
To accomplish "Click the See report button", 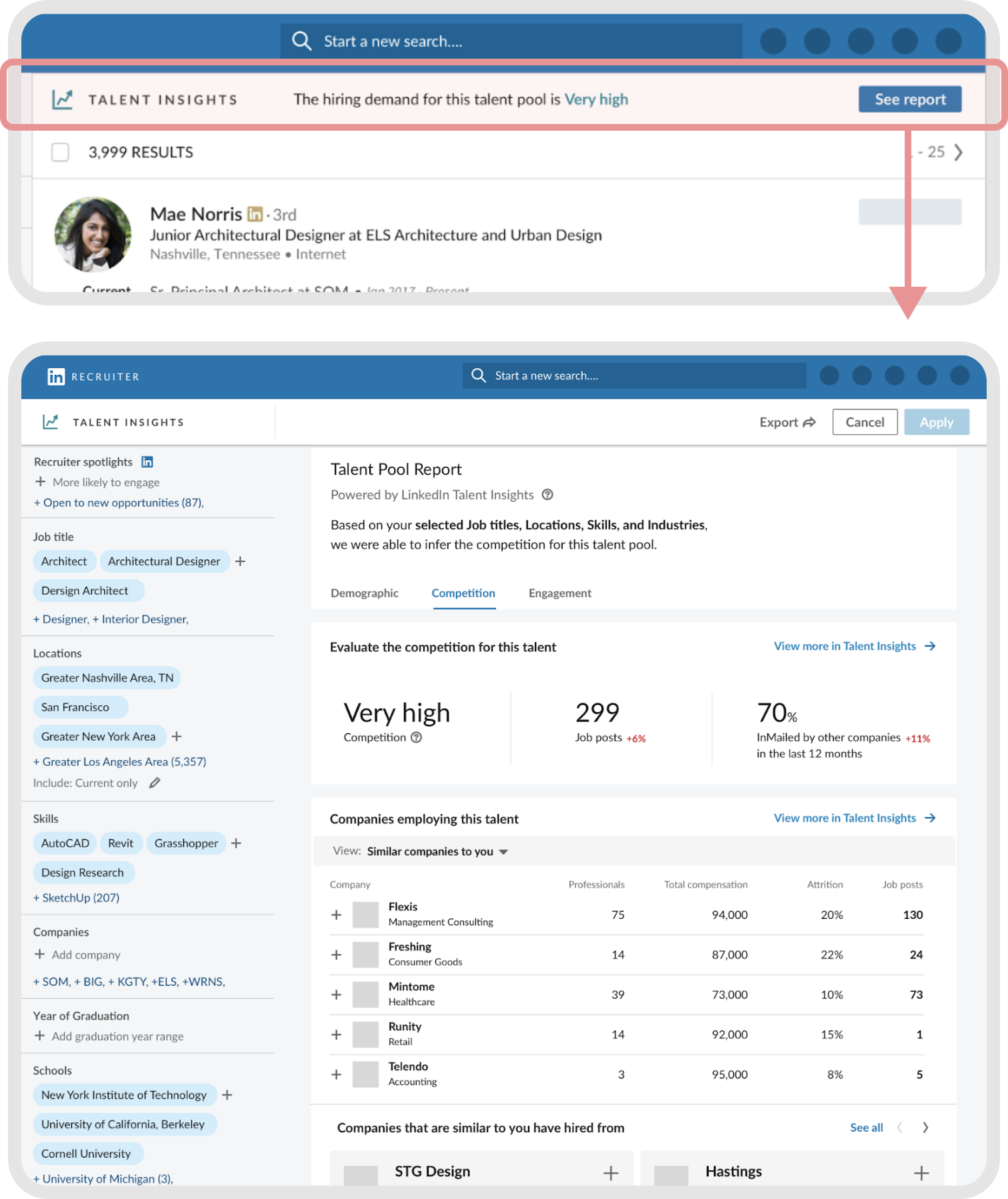I will pyautogui.click(x=909, y=99).
